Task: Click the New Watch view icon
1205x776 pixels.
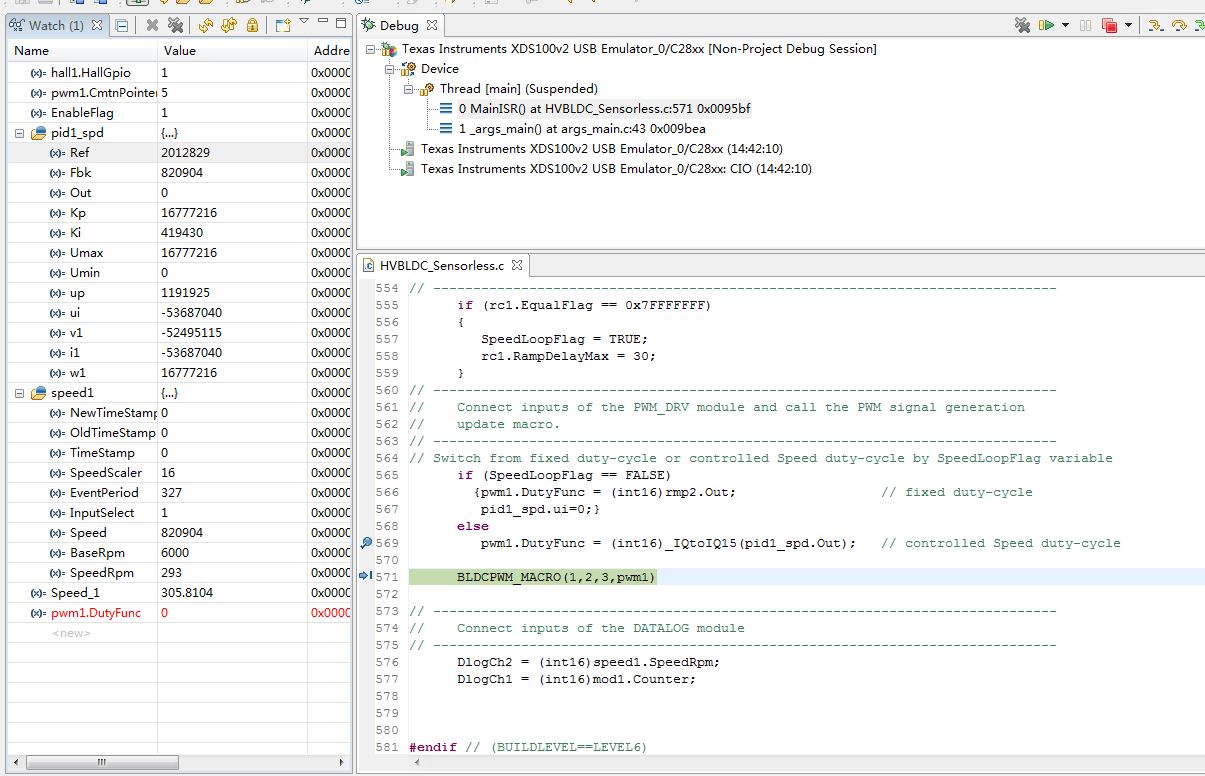Action: point(283,25)
